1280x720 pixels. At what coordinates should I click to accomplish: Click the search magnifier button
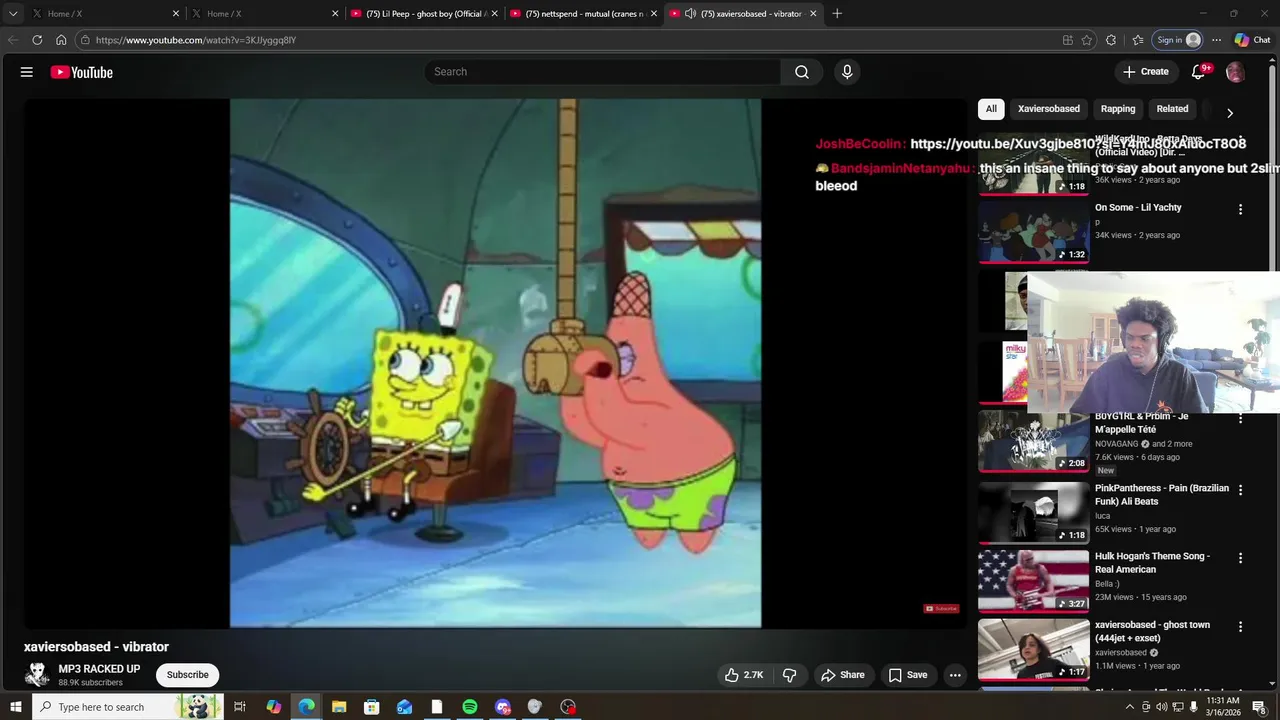click(802, 72)
